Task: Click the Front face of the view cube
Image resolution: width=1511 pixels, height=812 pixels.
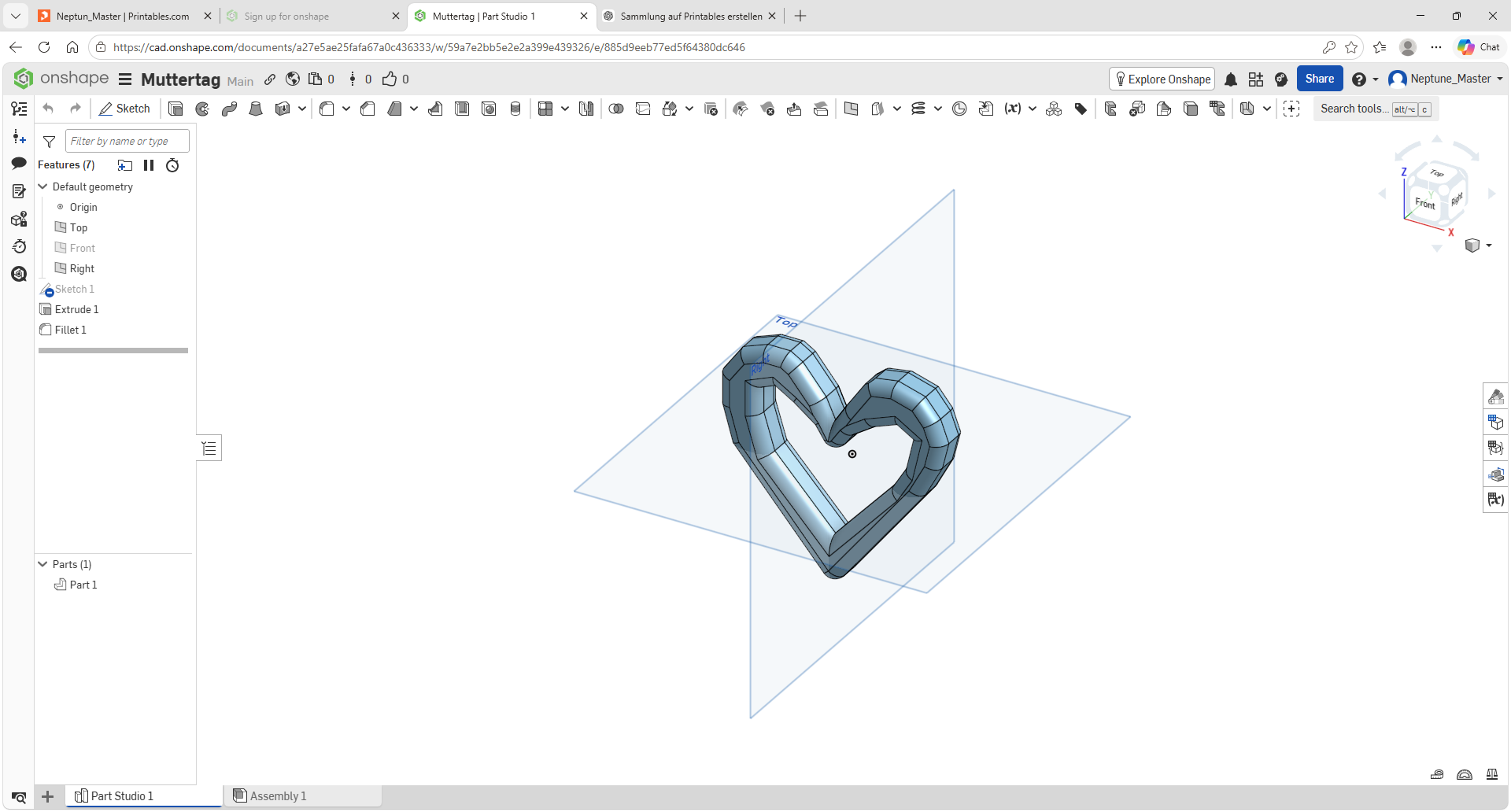Action: click(1425, 203)
